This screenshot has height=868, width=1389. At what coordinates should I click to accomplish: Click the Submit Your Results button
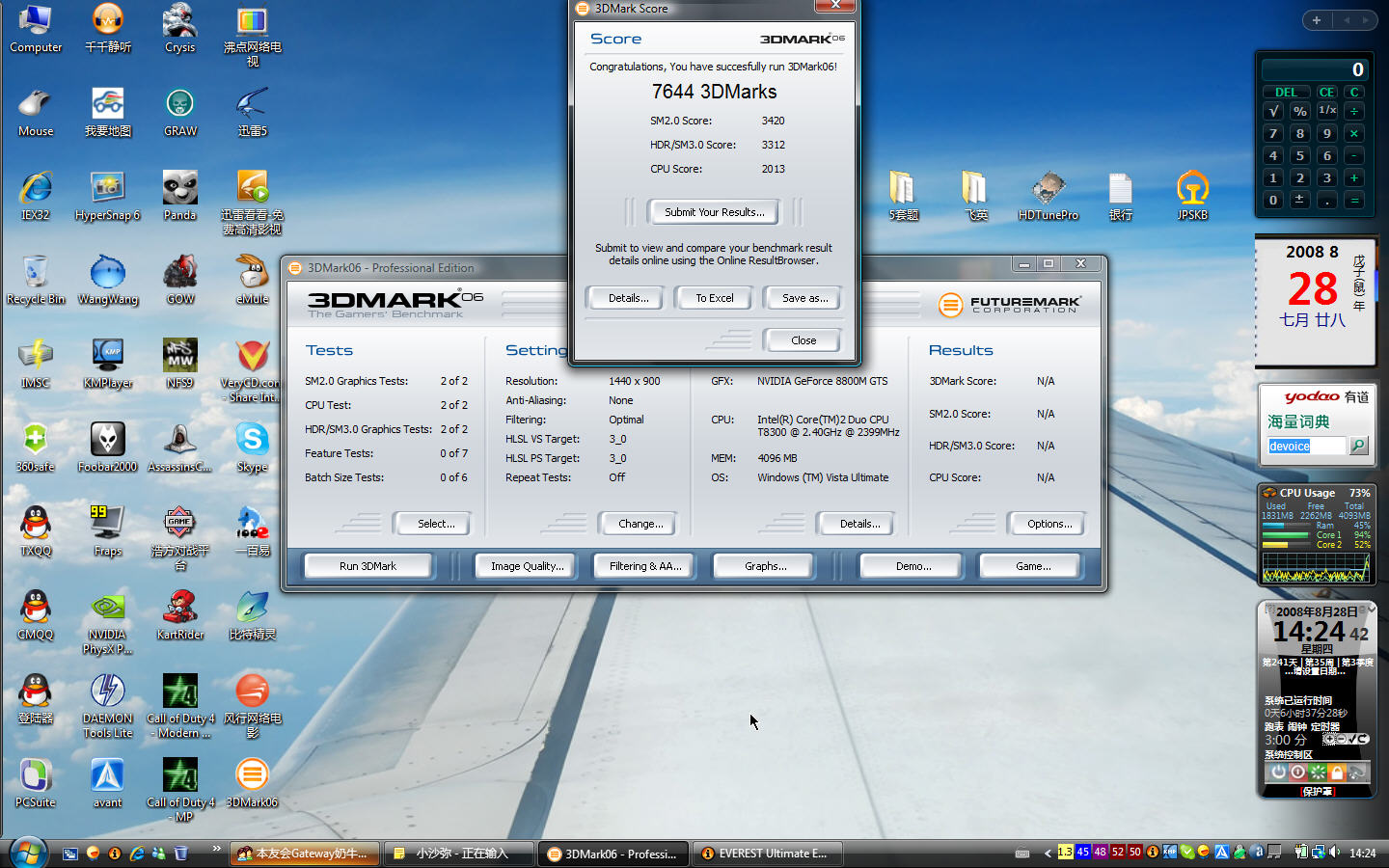[x=714, y=212]
